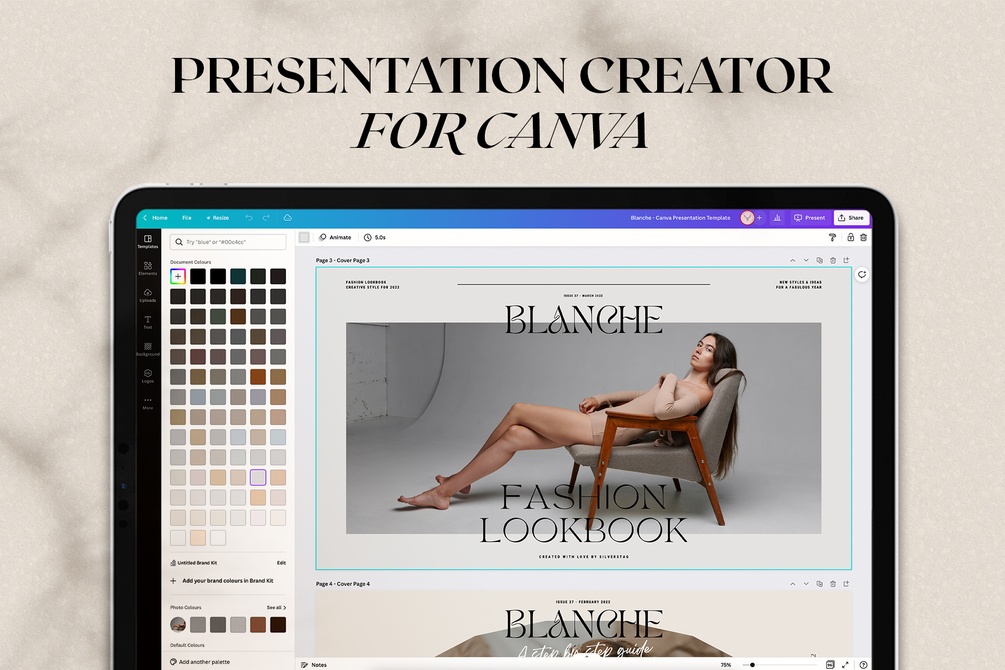Click the Animate toolbar button

[335, 237]
